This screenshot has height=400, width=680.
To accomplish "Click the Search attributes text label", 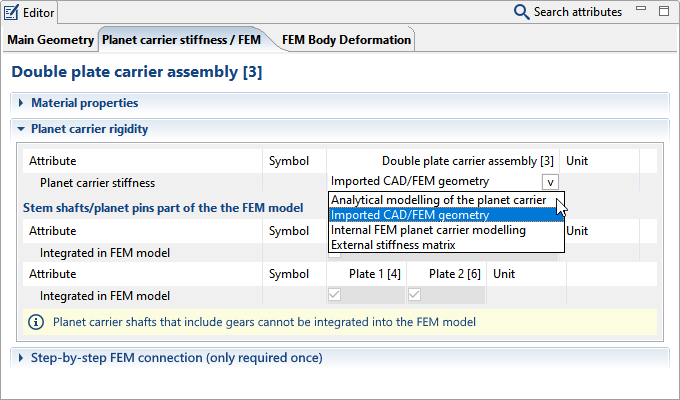I will click(577, 12).
